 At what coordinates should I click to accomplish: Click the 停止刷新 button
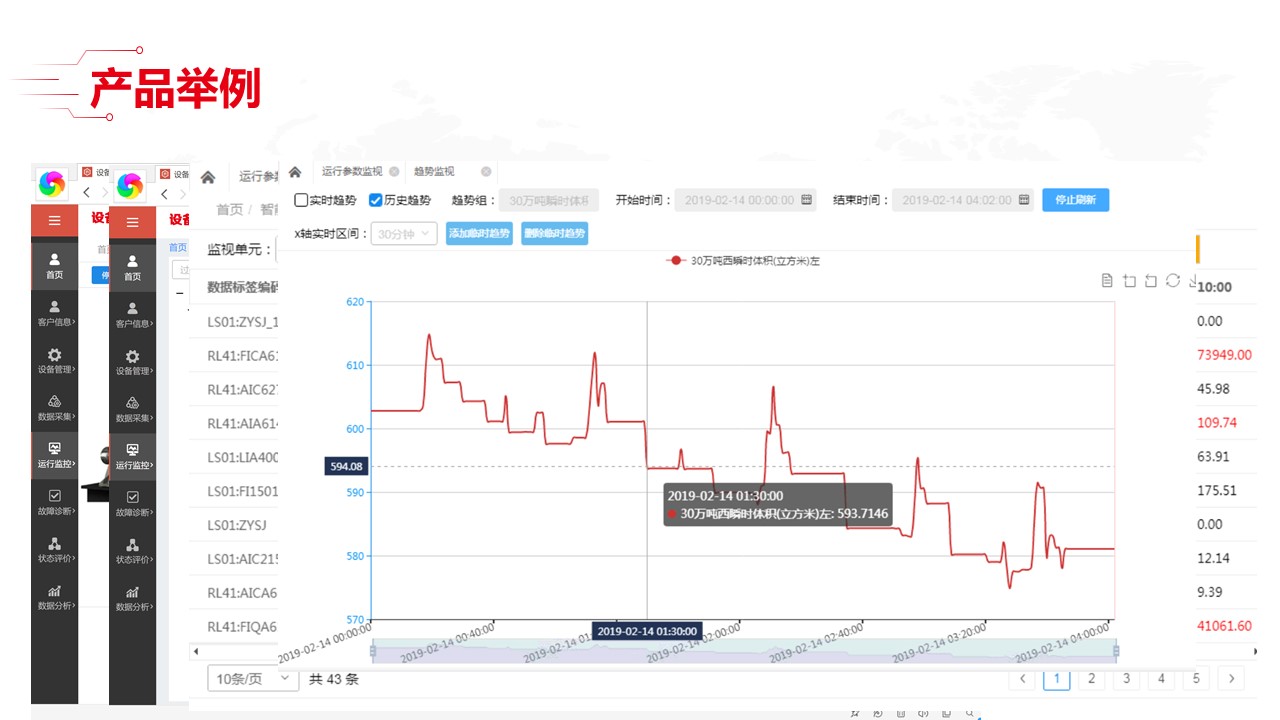coord(1075,200)
